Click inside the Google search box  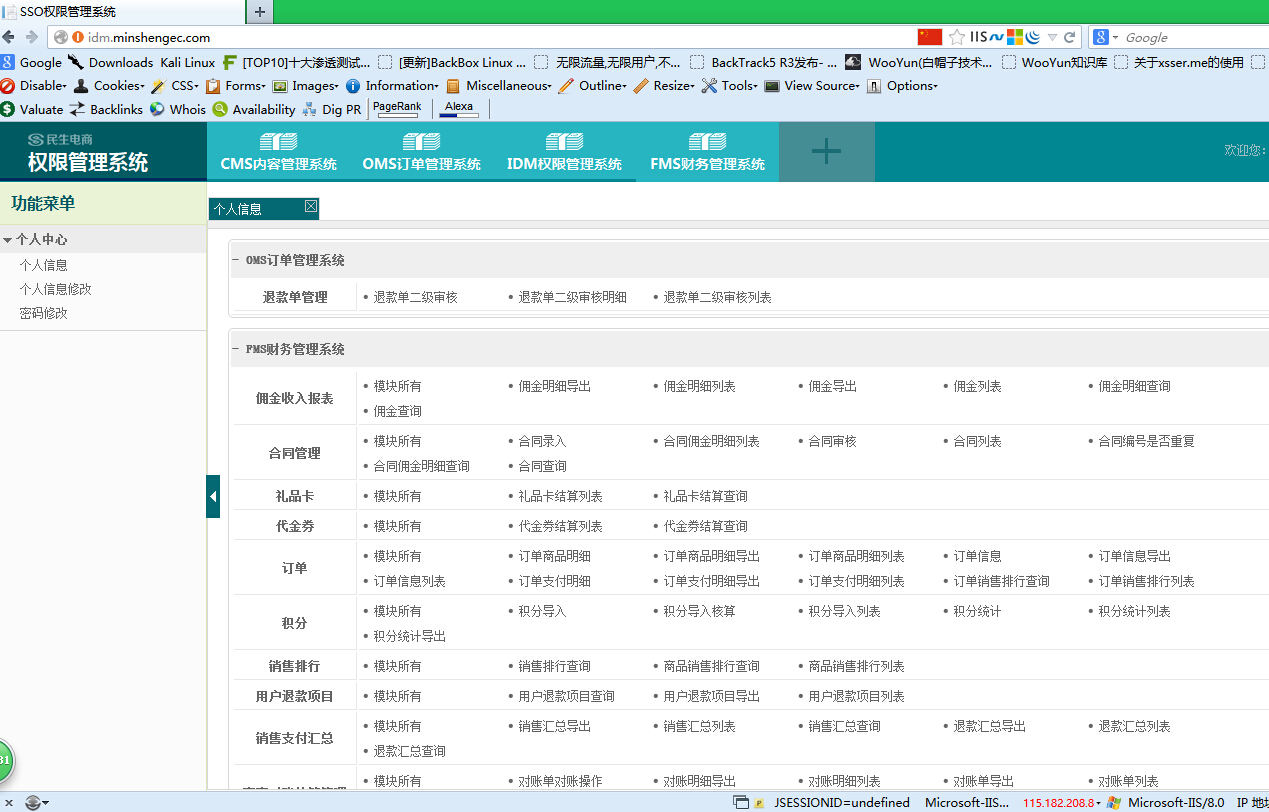pyautogui.click(x=1183, y=37)
